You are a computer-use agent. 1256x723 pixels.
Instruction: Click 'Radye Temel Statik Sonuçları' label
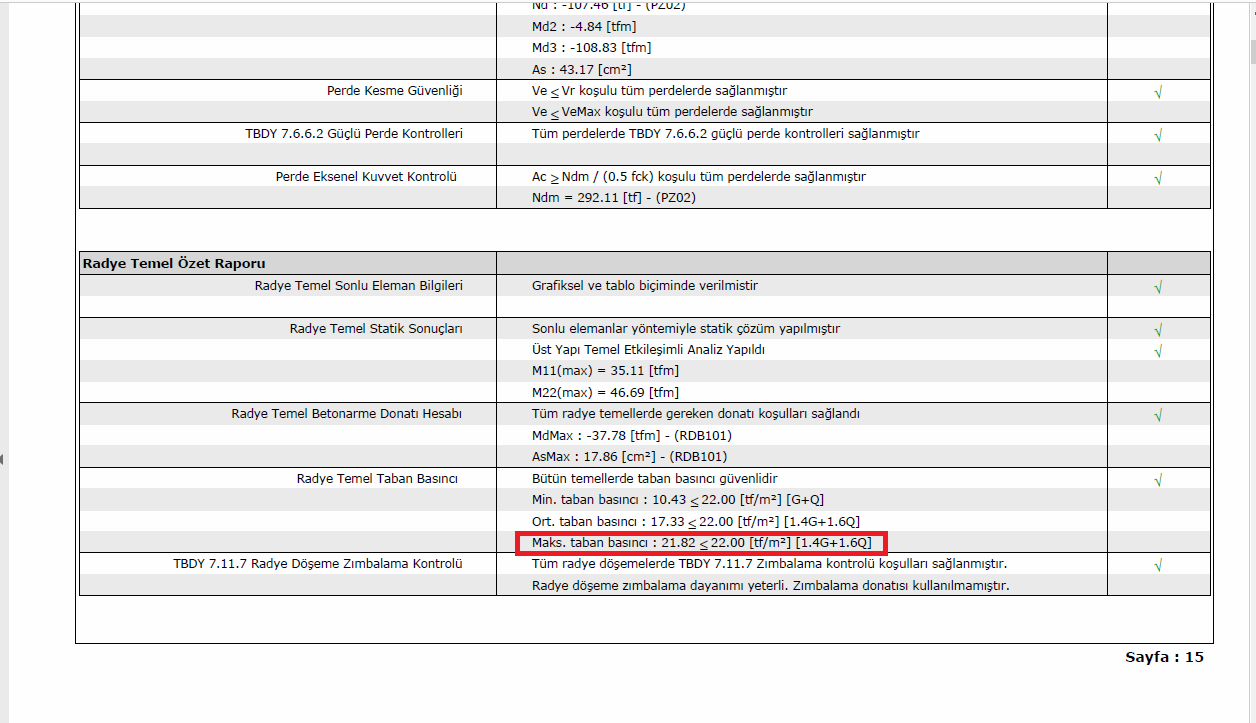pos(376,328)
